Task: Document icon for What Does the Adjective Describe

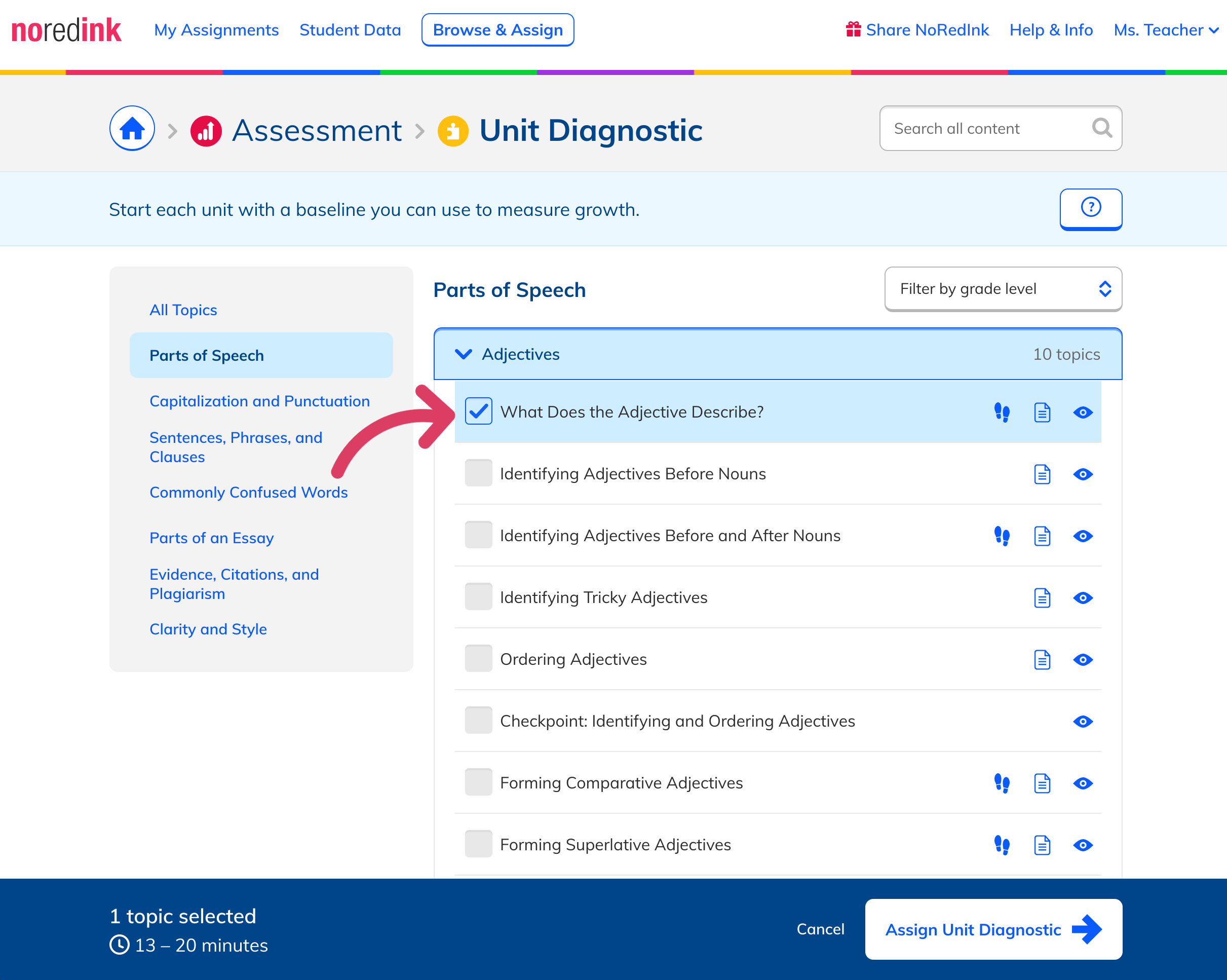Action: point(1042,412)
